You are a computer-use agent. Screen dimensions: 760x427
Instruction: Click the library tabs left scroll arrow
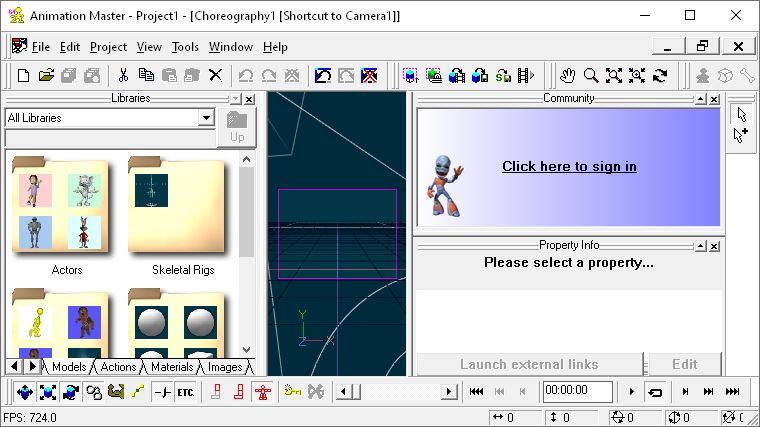coord(14,366)
